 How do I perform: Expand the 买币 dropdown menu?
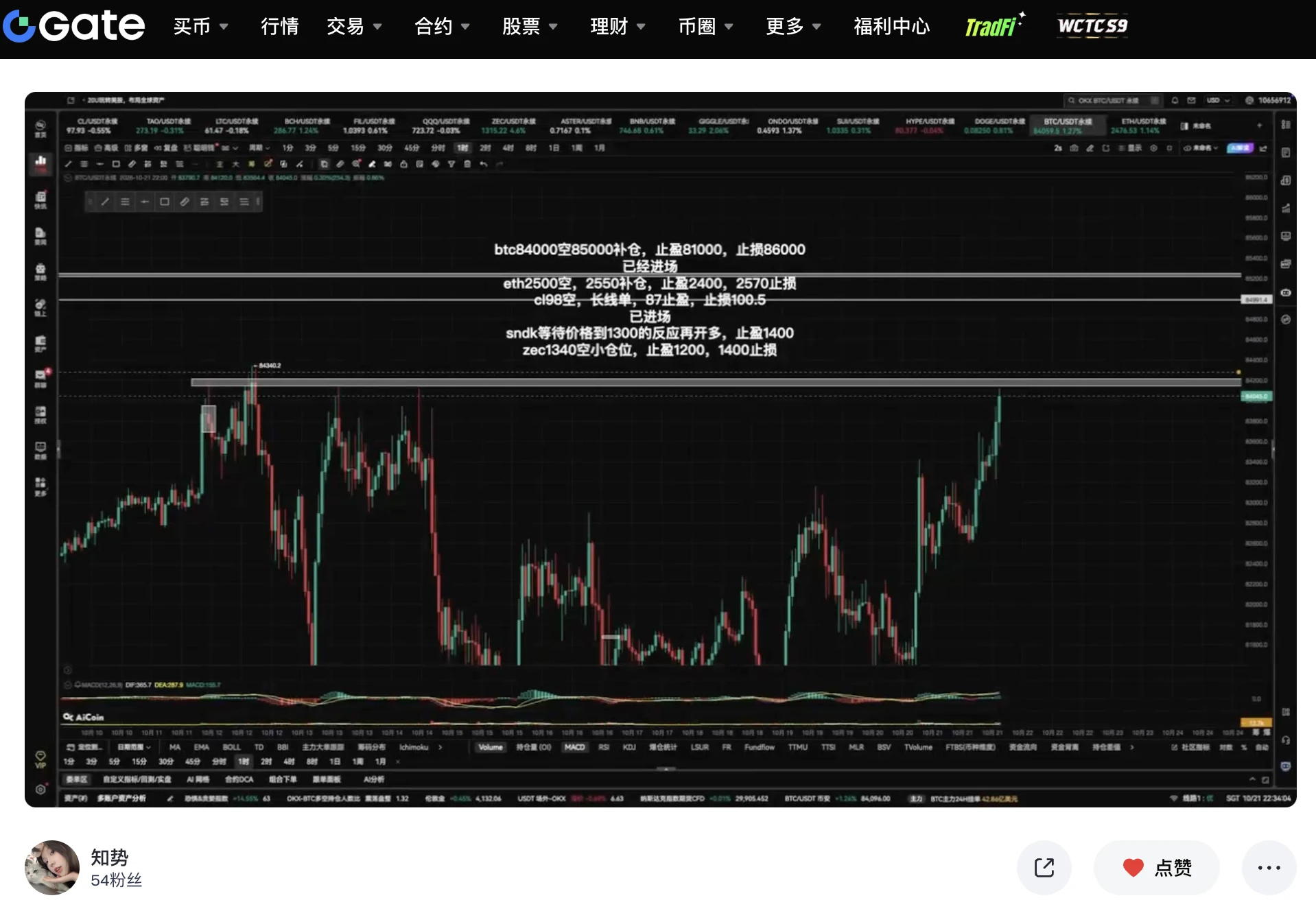(200, 27)
